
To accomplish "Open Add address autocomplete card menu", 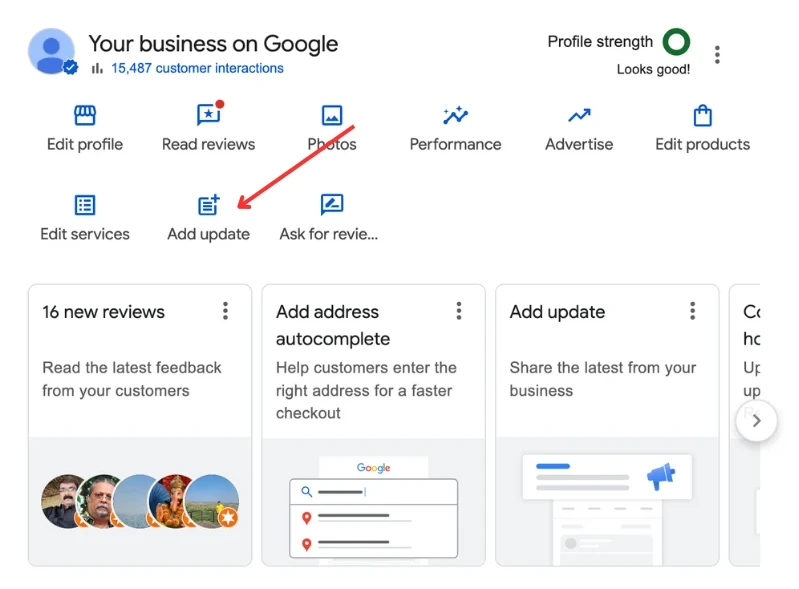I will click(459, 311).
